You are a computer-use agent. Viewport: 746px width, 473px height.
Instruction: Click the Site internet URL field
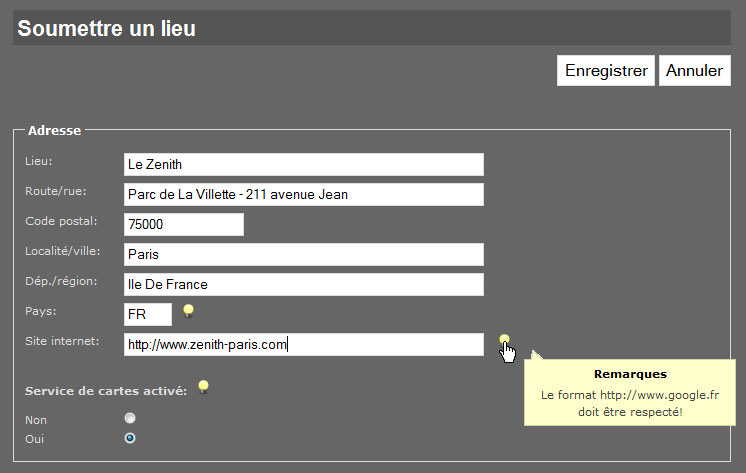click(x=304, y=345)
